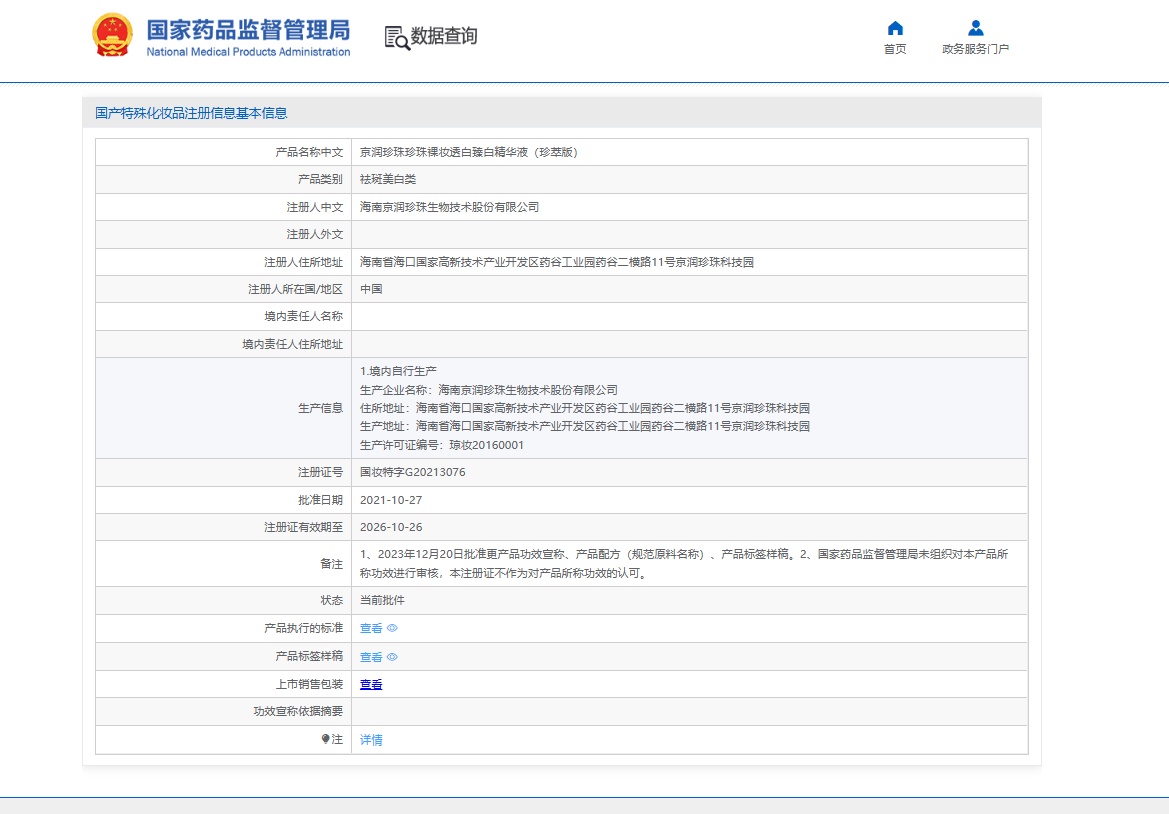This screenshot has height=814, width=1169.
Task: Click the 数据查询 magnifier icon
Action: pos(397,38)
